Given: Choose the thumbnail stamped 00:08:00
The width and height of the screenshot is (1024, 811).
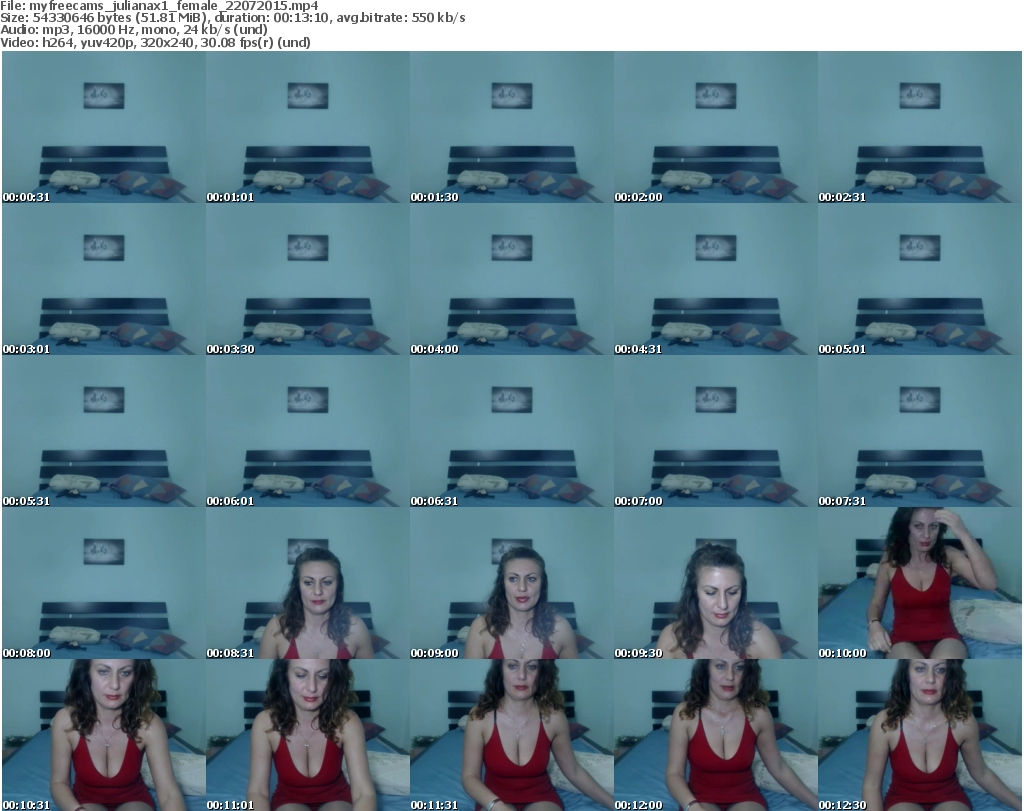Looking at the screenshot, I should (x=104, y=583).
